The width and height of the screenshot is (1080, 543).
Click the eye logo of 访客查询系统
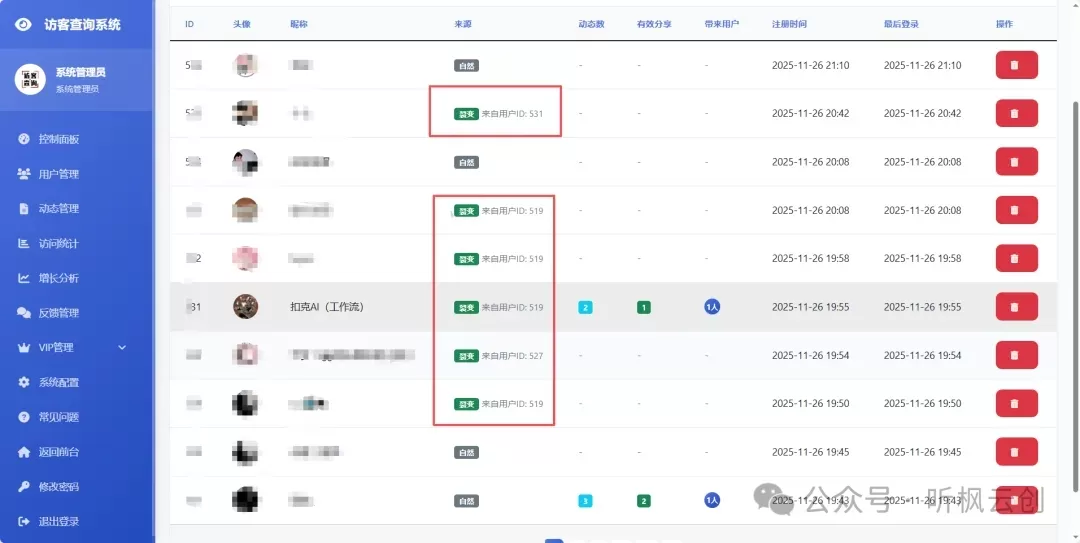coord(24,24)
